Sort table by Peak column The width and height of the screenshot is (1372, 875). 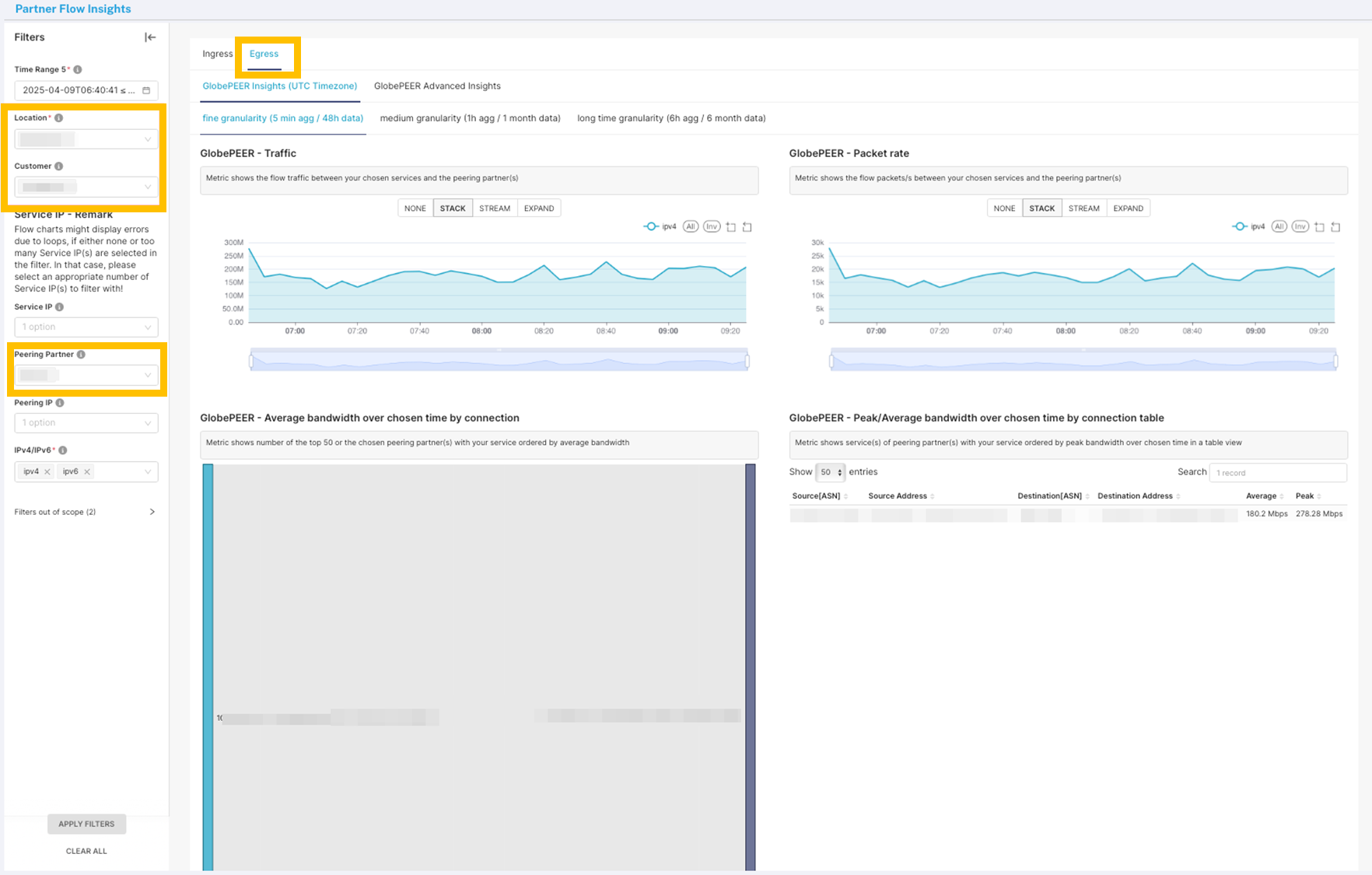pos(1308,495)
